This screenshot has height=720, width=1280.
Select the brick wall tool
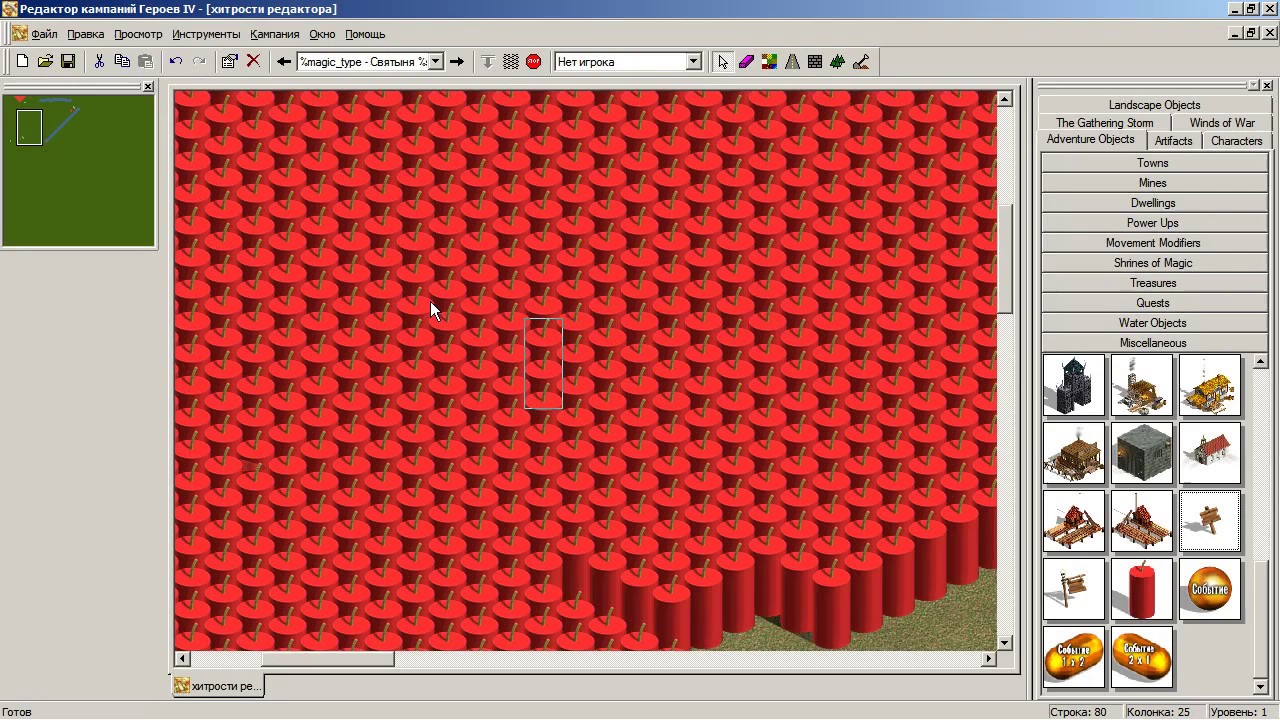pos(815,62)
